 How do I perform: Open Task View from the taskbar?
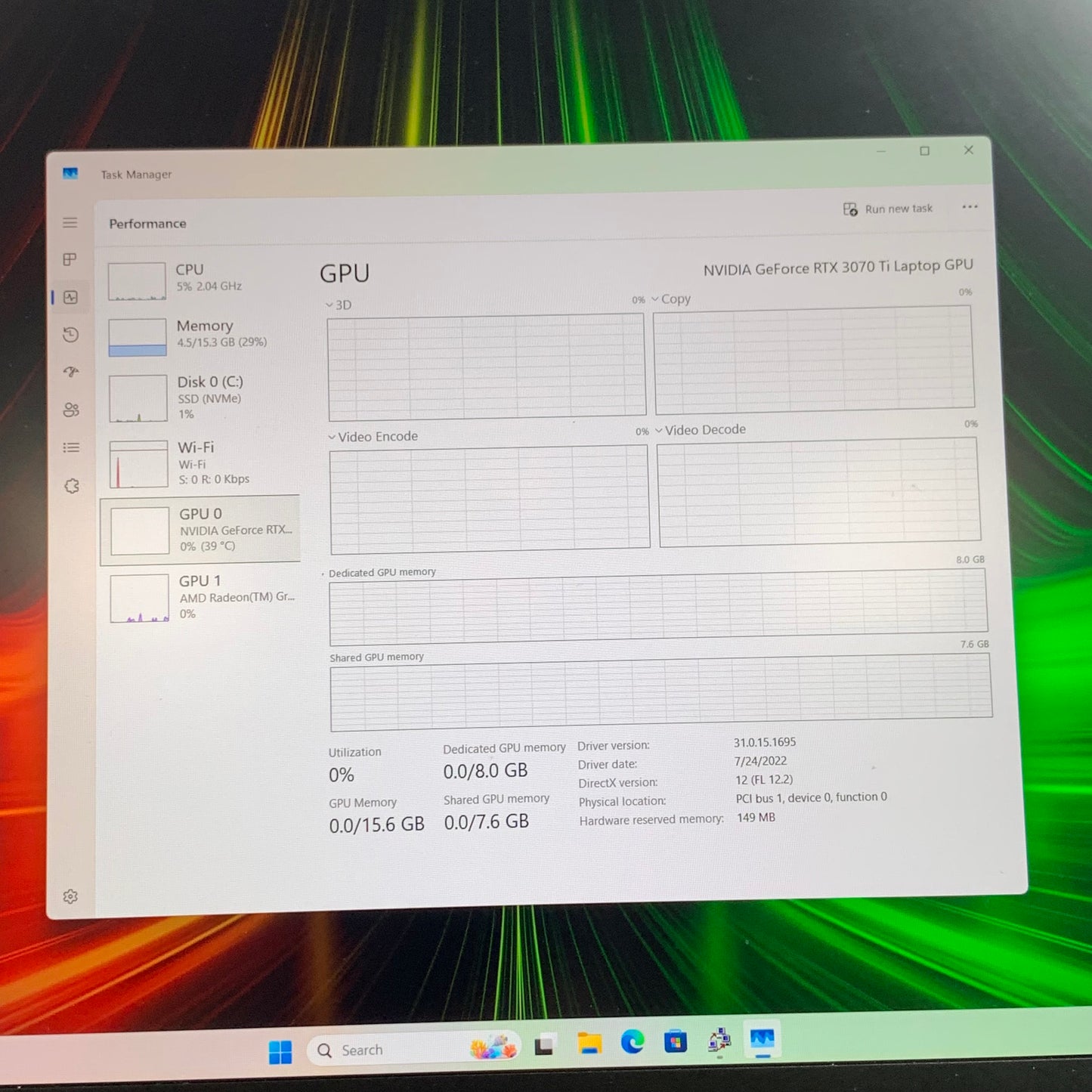pos(545,1046)
